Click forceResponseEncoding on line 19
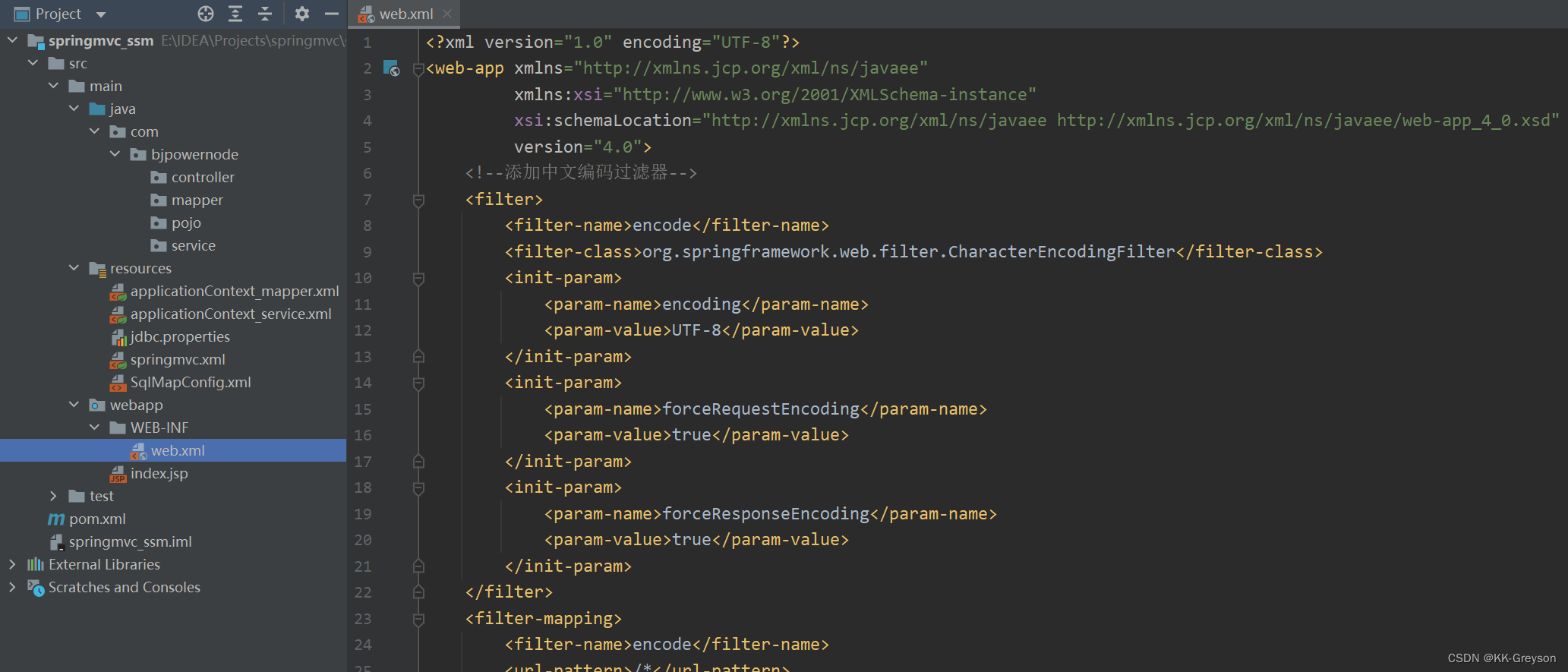The image size is (1568, 672). tap(765, 513)
